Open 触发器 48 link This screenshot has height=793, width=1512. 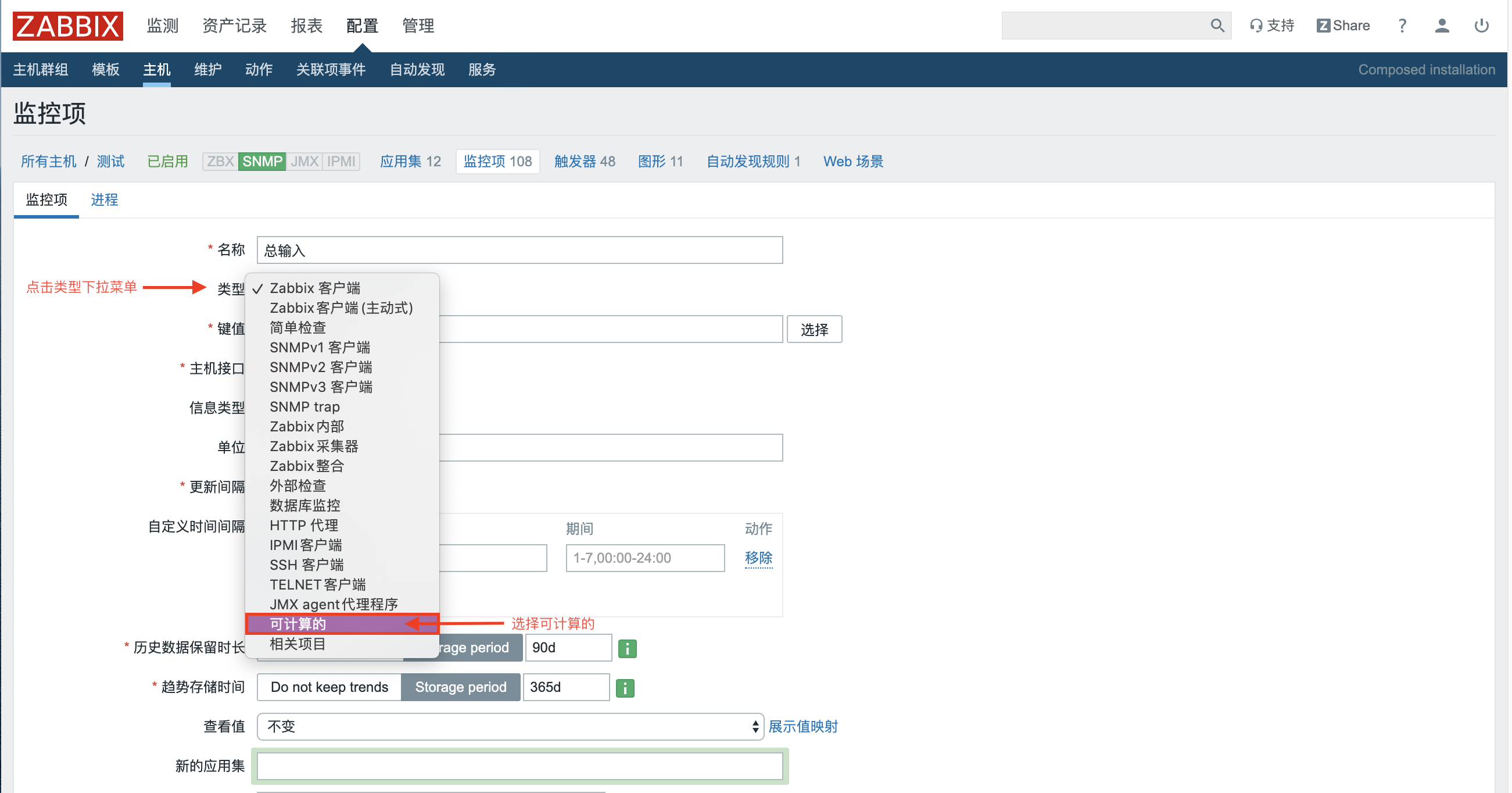coord(585,162)
